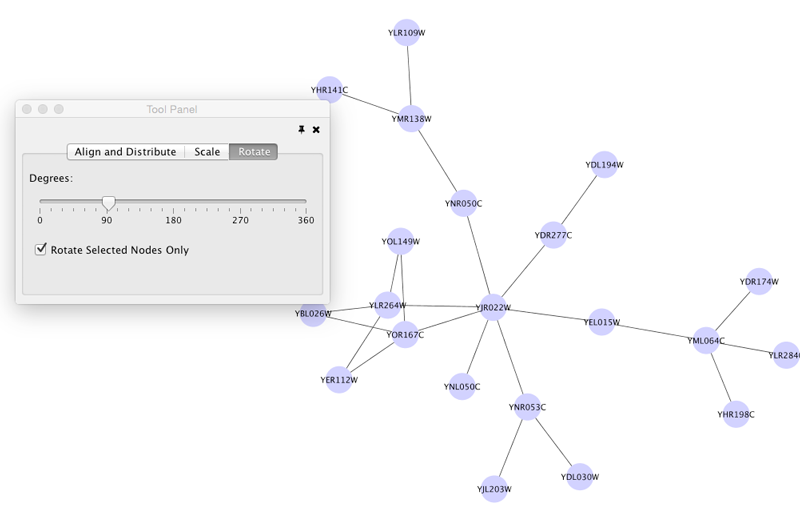Pick the YDR277C node
This screenshot has height=517, width=800.
coord(553,235)
